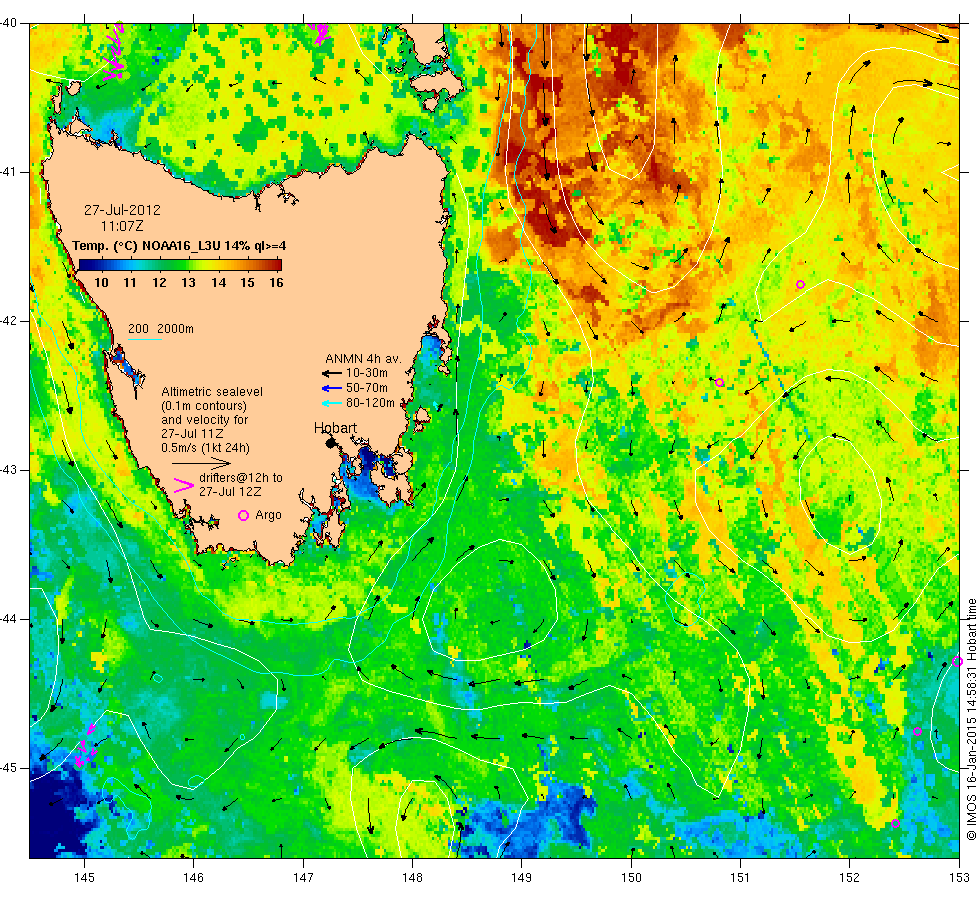Click the '50-70m' depth label
The image size is (980, 900).
pyautogui.click(x=367, y=388)
